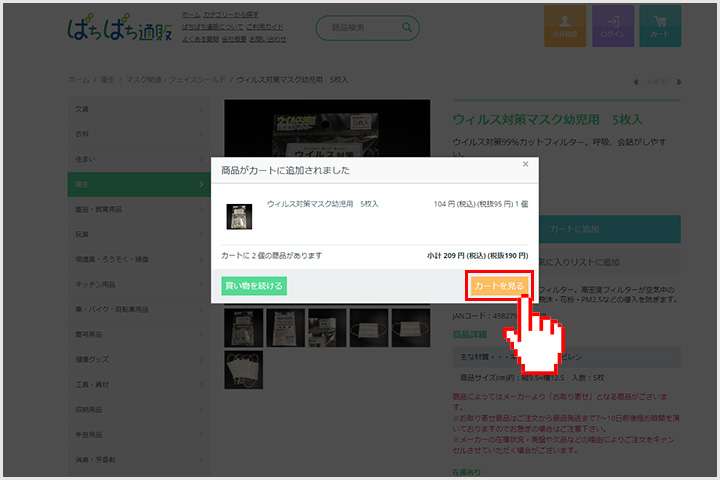720x480 pixels.
Task: Select the 文具 category in the sidebar
Action: coord(139,109)
